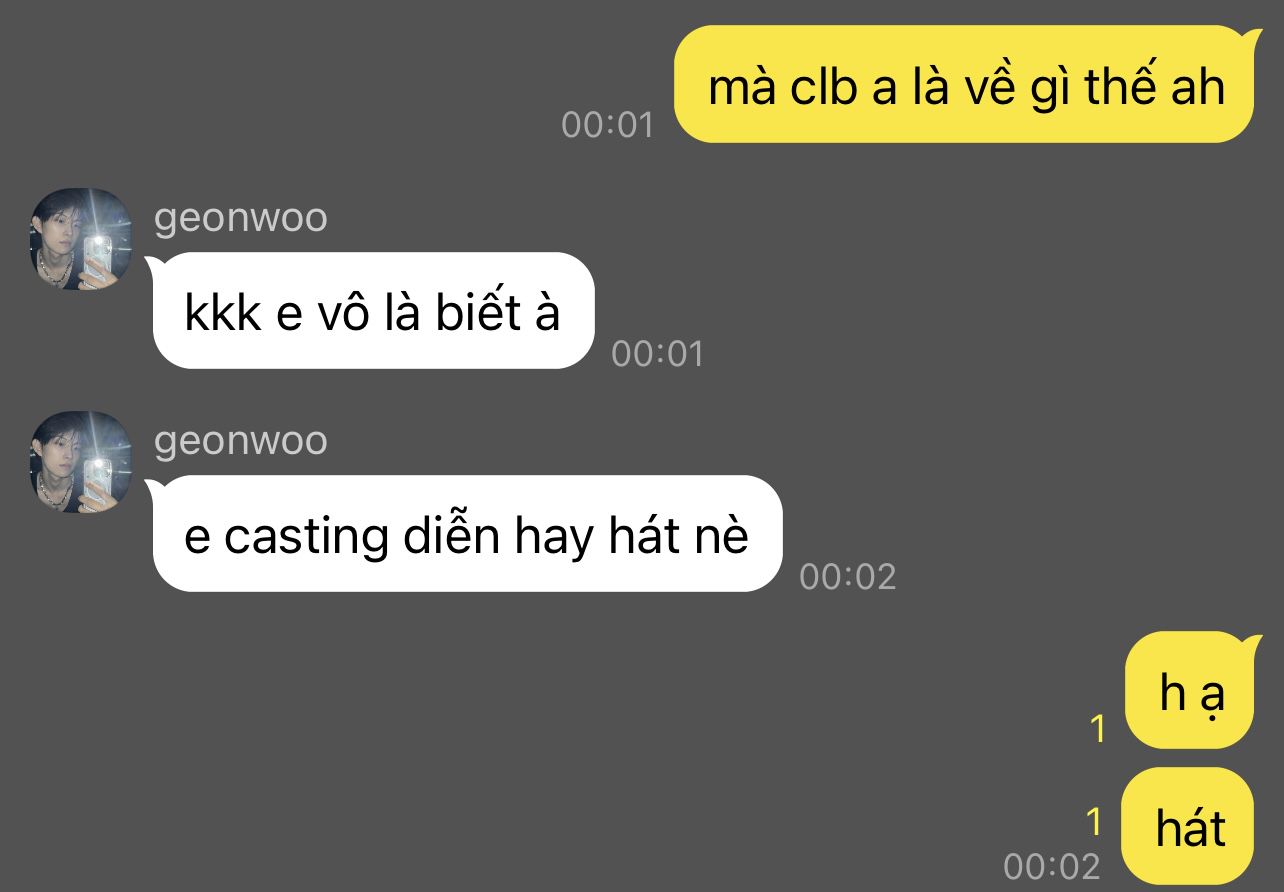Click the 00:02 timestamp beside the 'hát' bubble
The height and width of the screenshot is (892, 1284).
tap(1051, 866)
